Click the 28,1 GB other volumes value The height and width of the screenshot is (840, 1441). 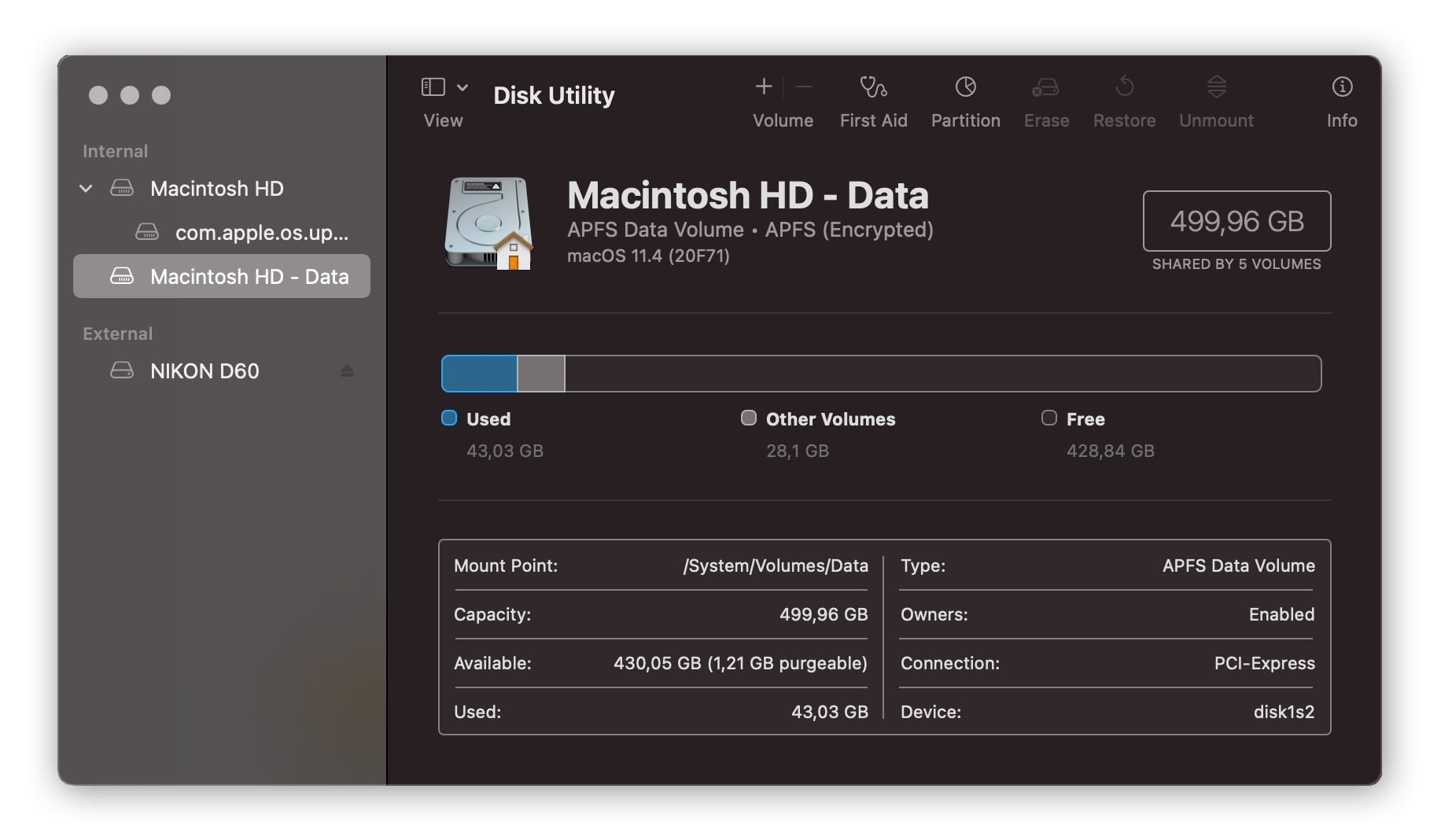coord(798,451)
